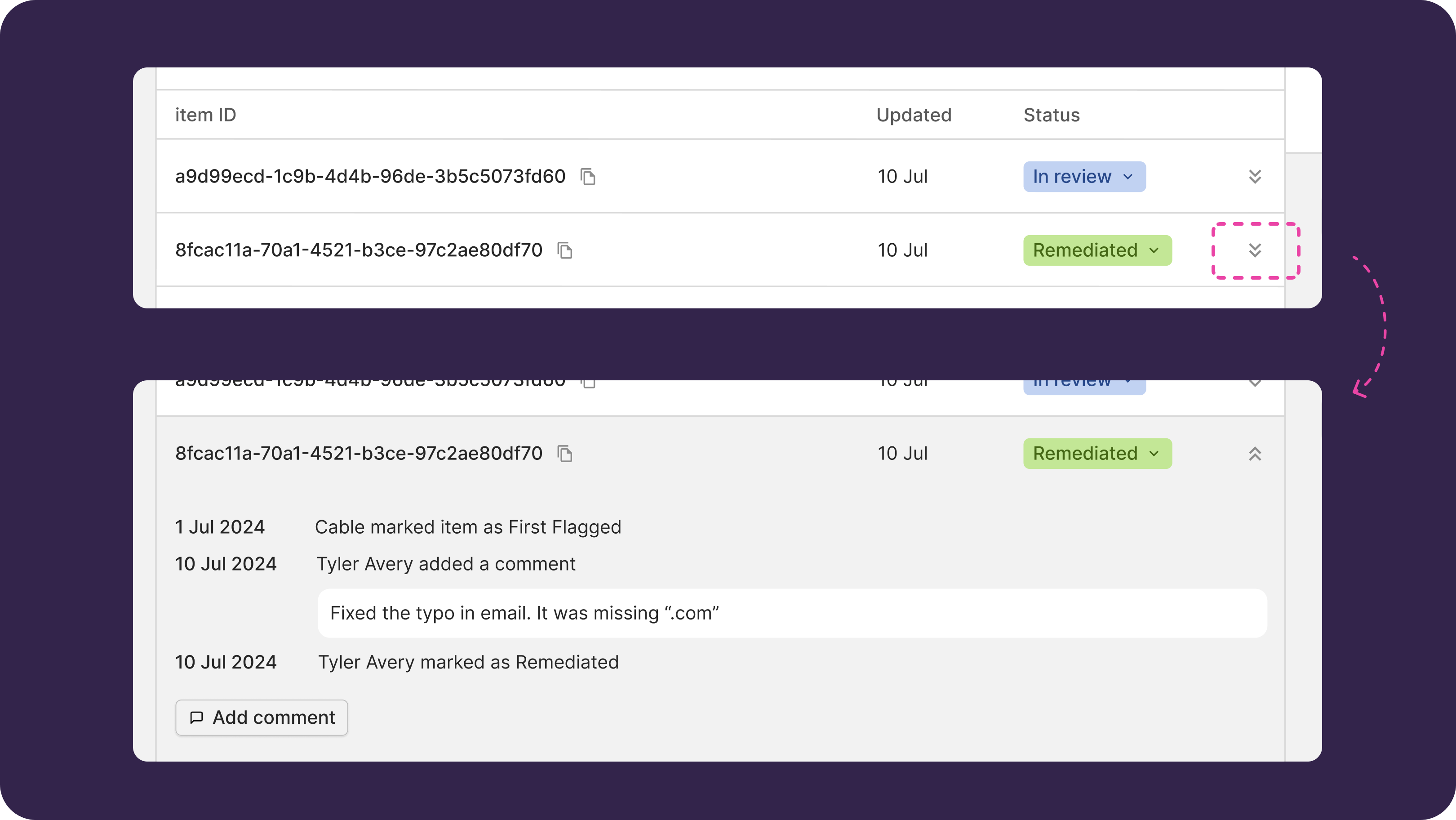This screenshot has height=820, width=1456.
Task: Expand the highlighted Remediated row's double chevron
Action: (1255, 250)
